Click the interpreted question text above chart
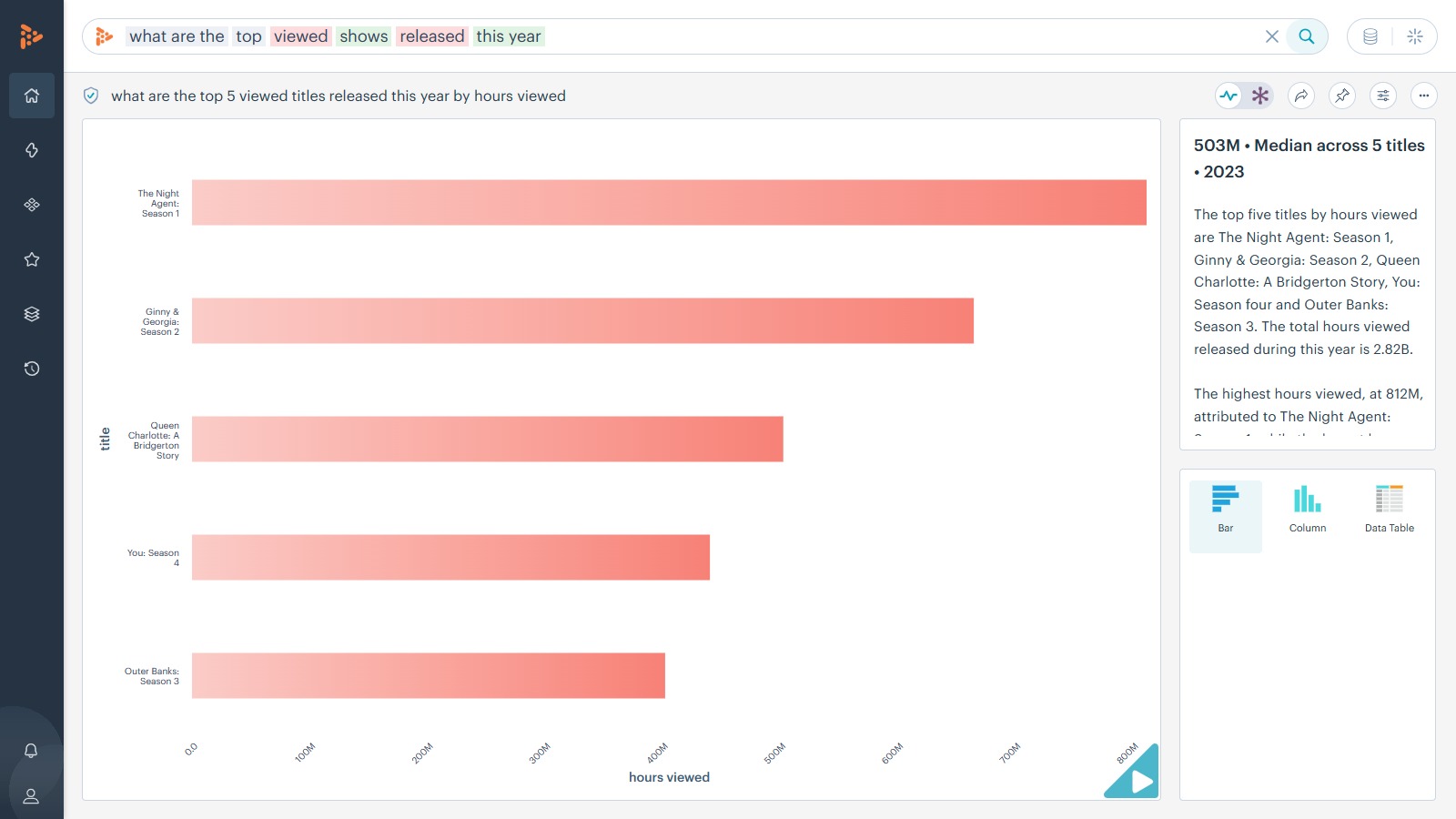Image resolution: width=1456 pixels, height=819 pixels. tap(339, 96)
